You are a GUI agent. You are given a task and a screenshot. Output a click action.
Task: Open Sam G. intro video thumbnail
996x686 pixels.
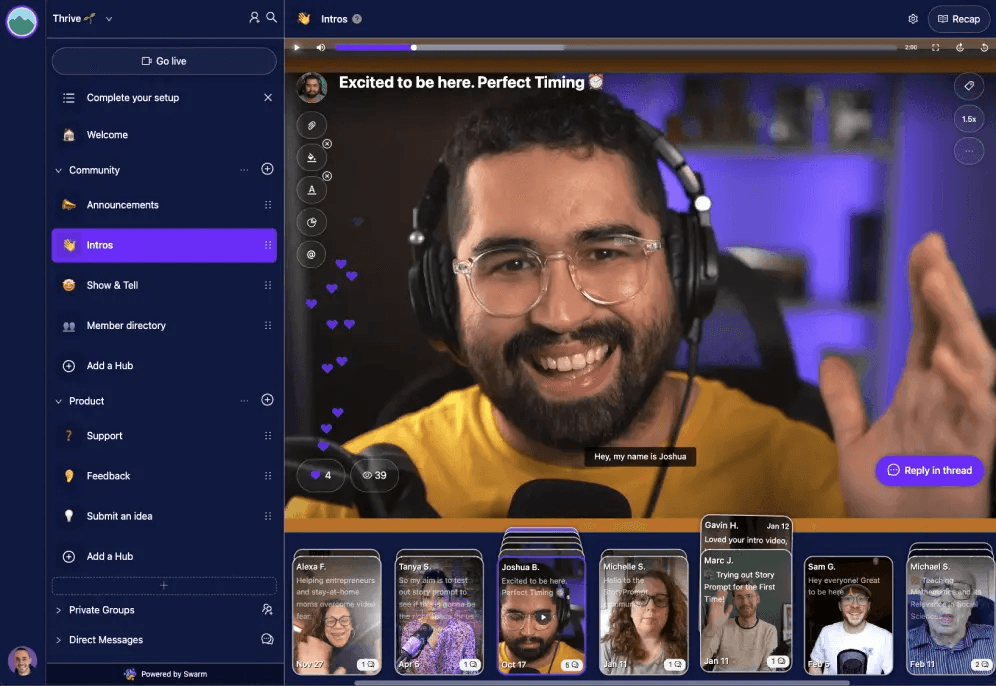coord(848,615)
